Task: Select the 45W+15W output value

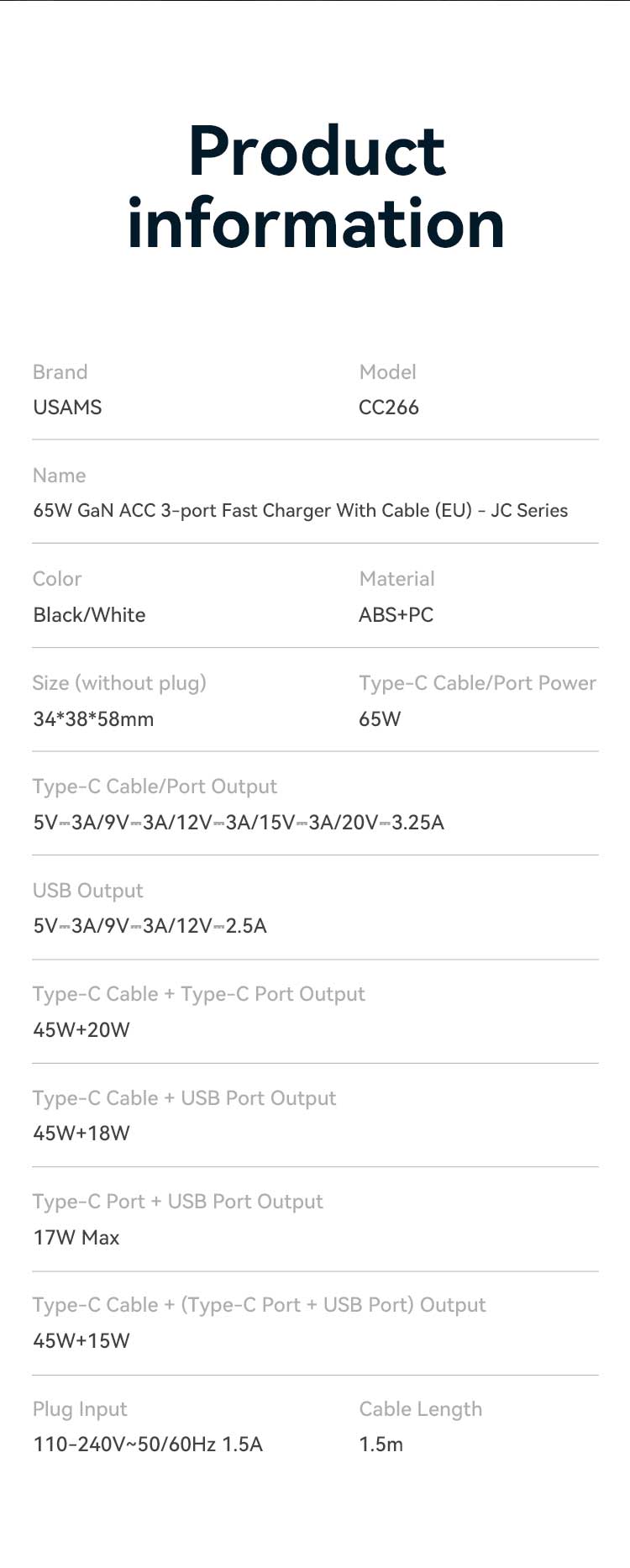Action: [81, 1341]
